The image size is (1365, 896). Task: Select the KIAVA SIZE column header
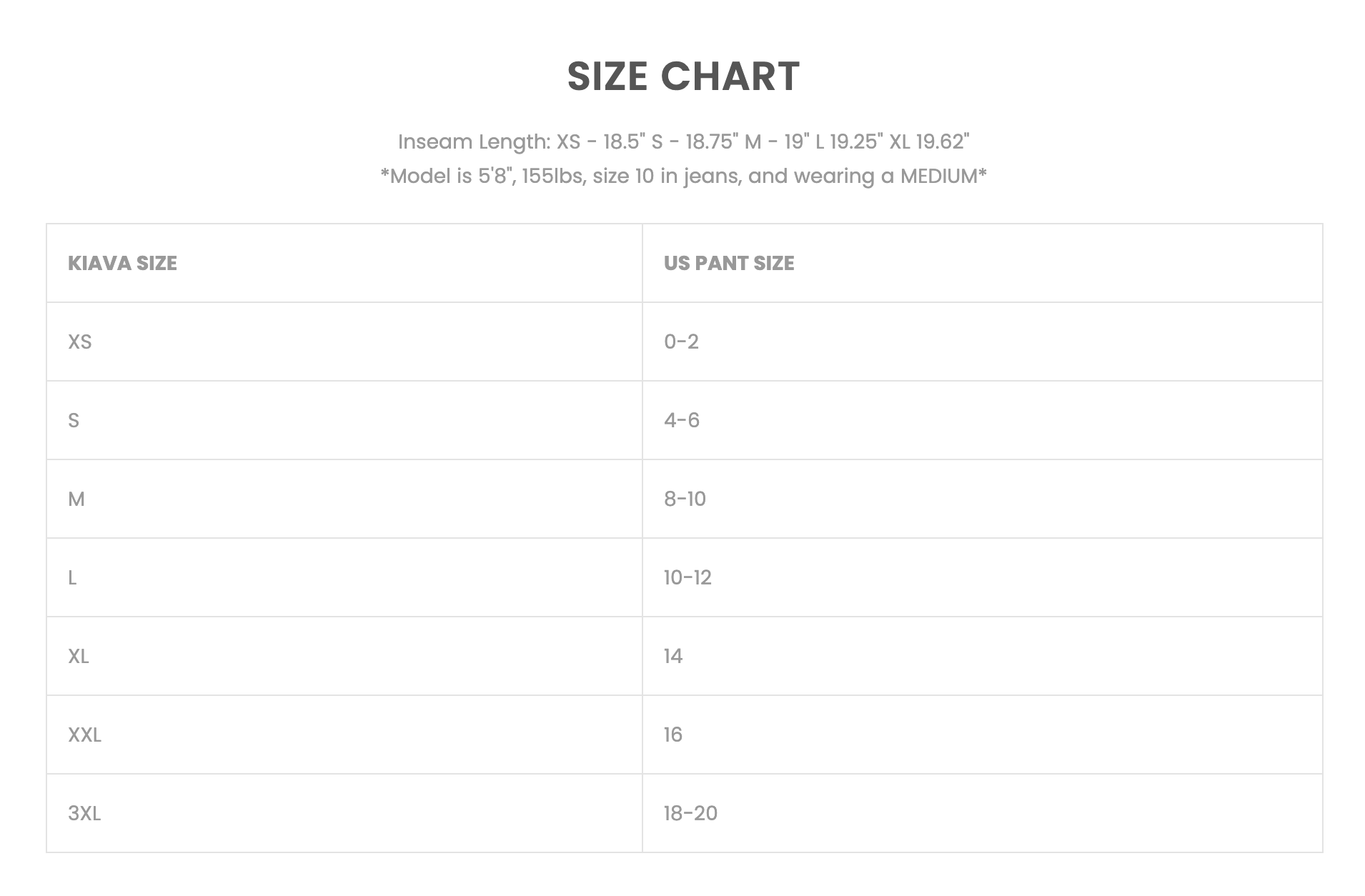click(122, 263)
